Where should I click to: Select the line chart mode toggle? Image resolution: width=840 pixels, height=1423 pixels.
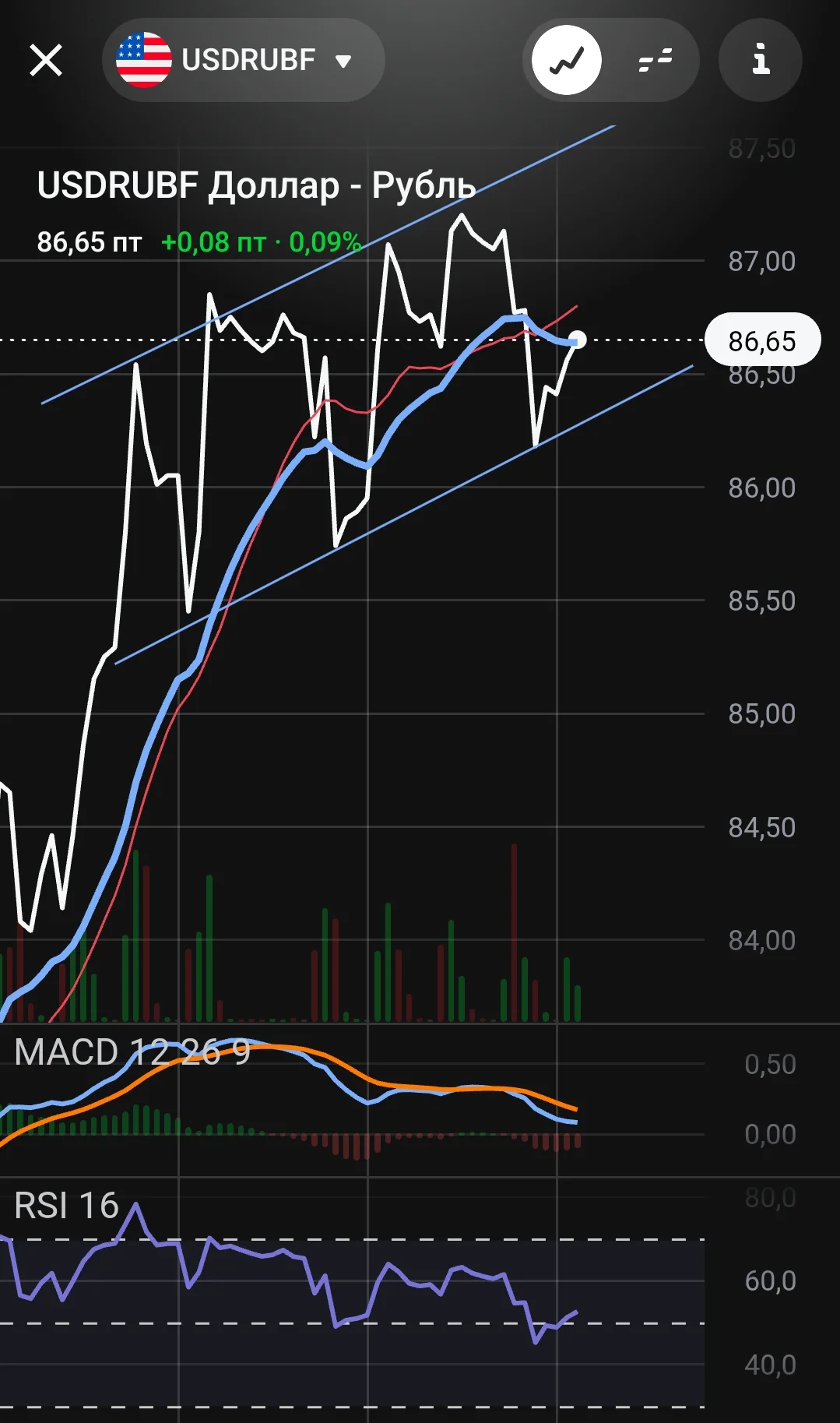[x=567, y=60]
